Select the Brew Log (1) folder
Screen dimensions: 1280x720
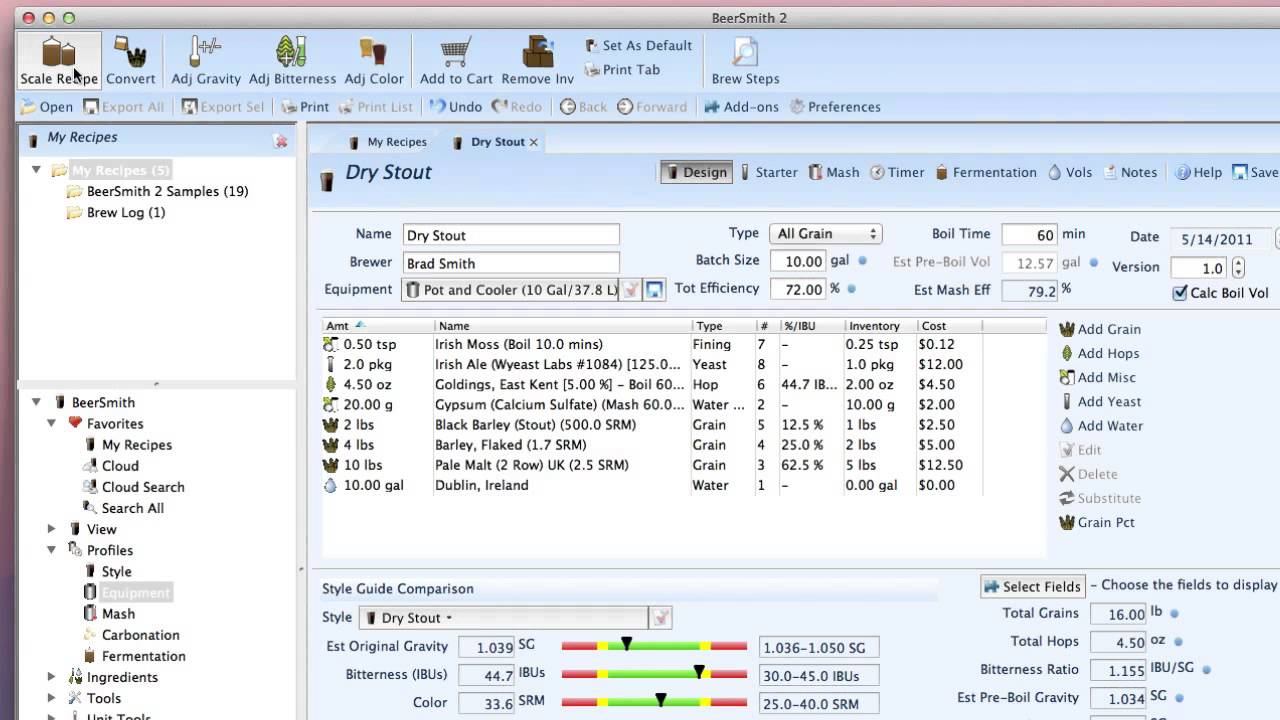click(x=116, y=212)
